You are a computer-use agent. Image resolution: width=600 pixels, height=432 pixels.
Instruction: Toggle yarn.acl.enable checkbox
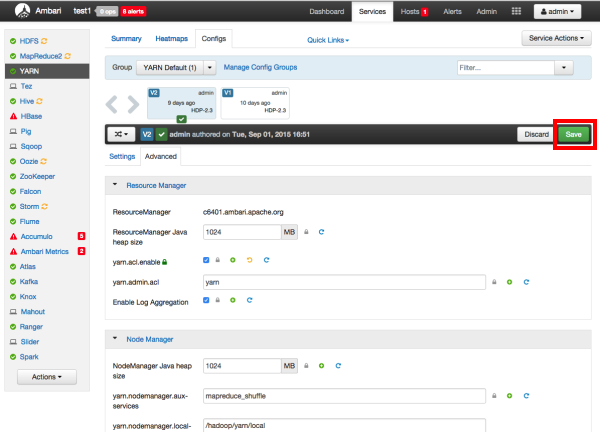click(206, 260)
